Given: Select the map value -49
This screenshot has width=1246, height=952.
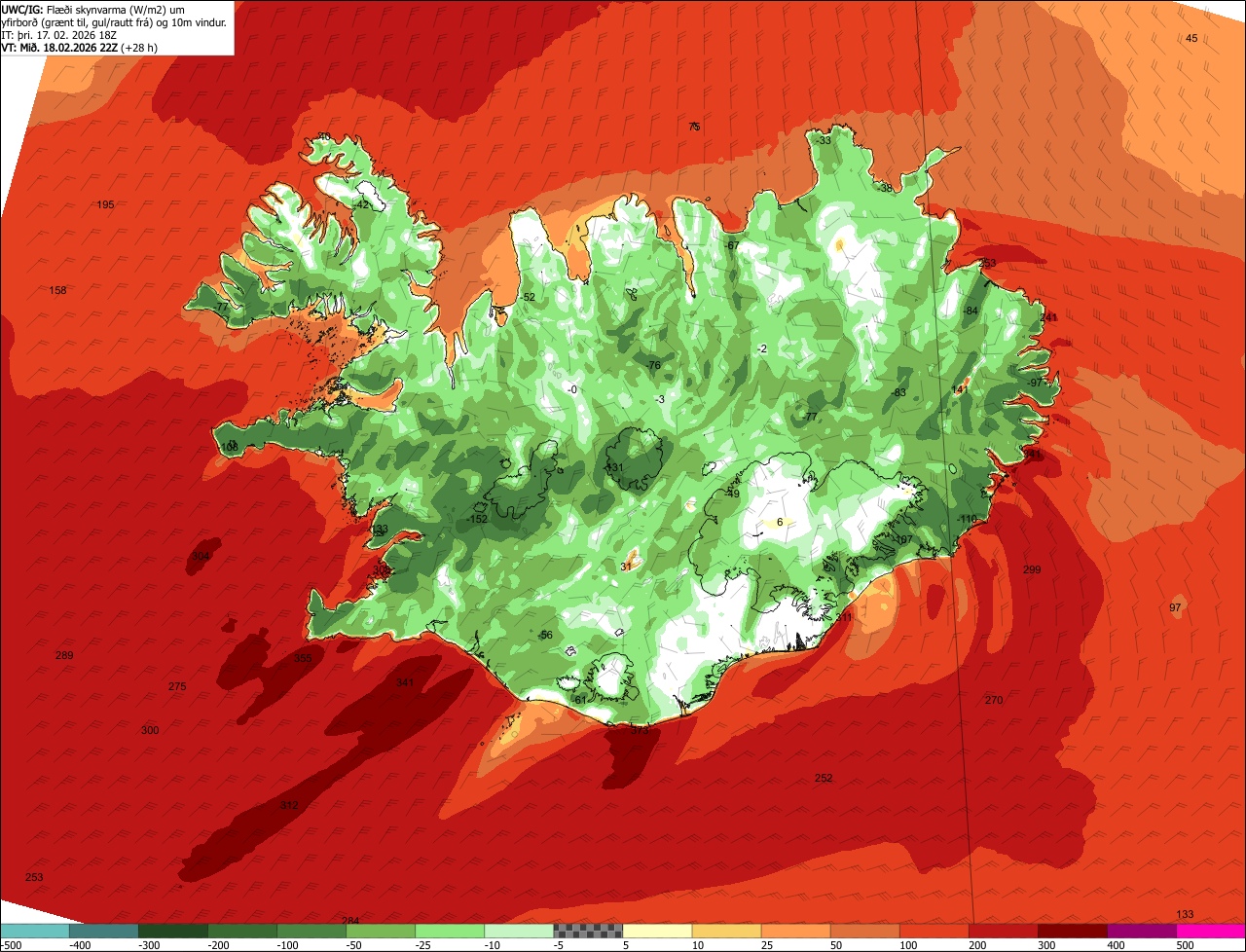Looking at the screenshot, I should click(732, 494).
